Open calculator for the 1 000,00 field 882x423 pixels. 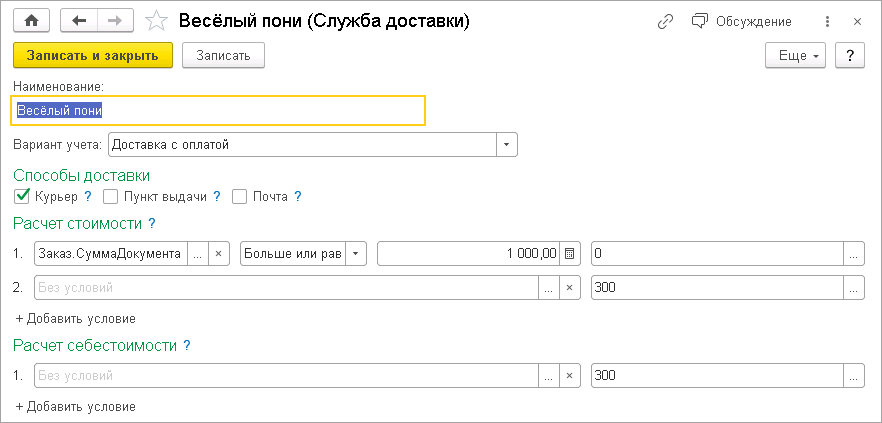pos(569,254)
